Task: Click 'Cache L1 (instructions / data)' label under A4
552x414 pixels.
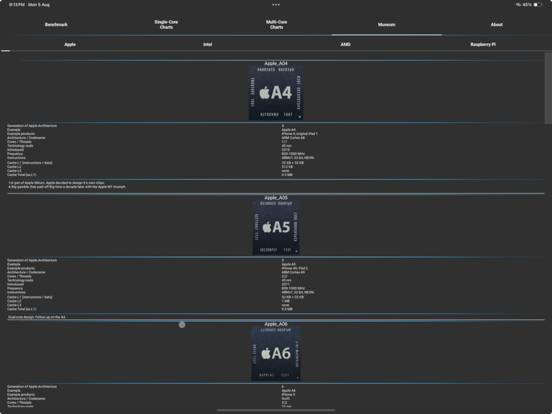Action: coord(30,163)
